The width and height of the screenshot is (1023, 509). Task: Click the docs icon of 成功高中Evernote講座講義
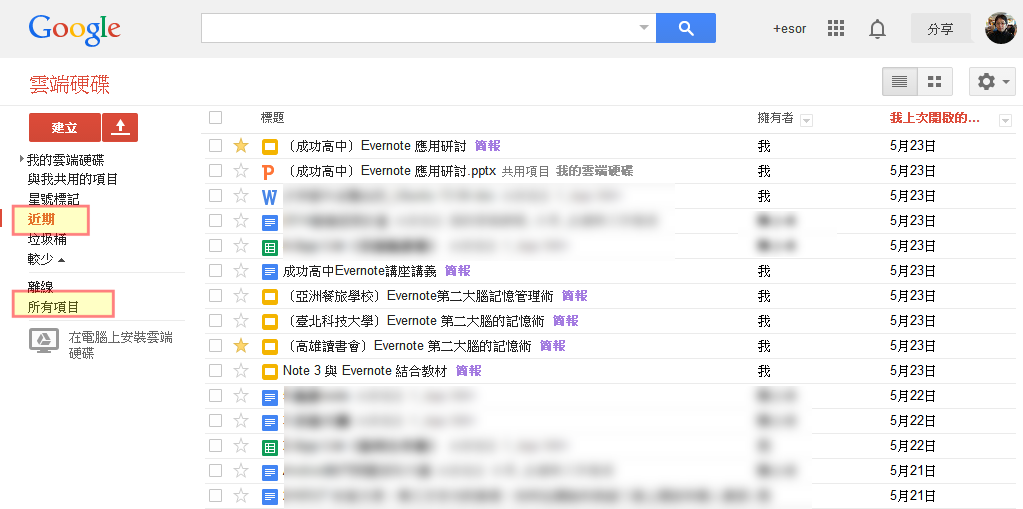pos(269,271)
